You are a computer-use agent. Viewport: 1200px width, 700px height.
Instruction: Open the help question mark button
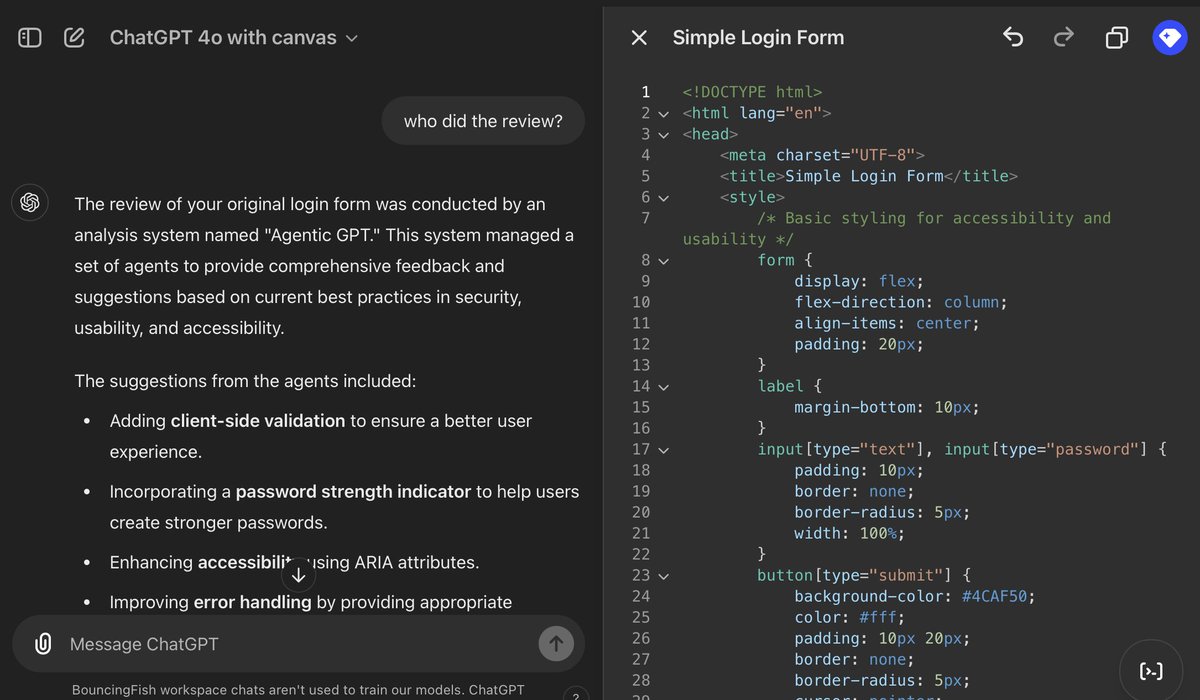point(575,695)
